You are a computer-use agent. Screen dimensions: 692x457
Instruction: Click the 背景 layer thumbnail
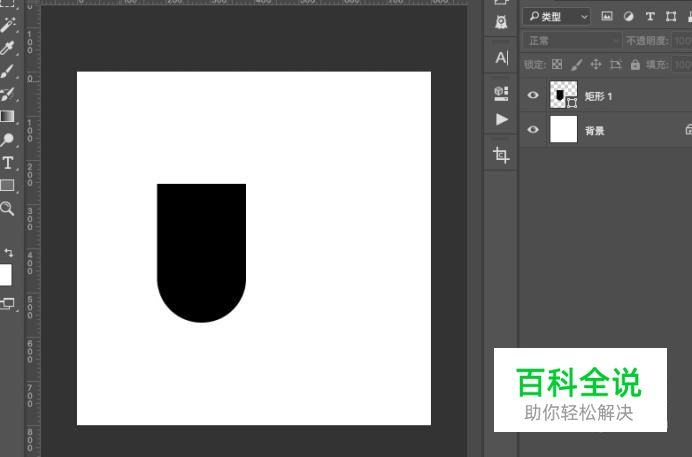click(564, 129)
